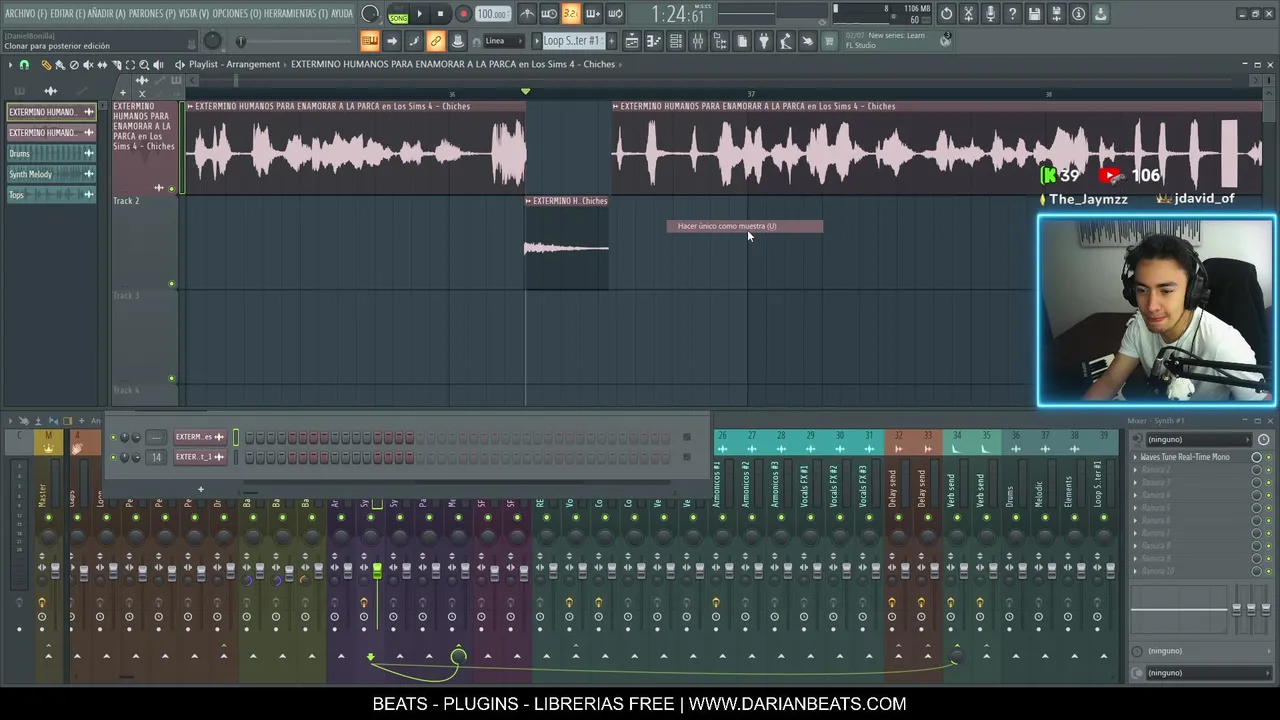This screenshot has height=720, width=1280.
Task: Toggle wait-for-input-to-start icon
Action: pyautogui.click(x=549, y=14)
